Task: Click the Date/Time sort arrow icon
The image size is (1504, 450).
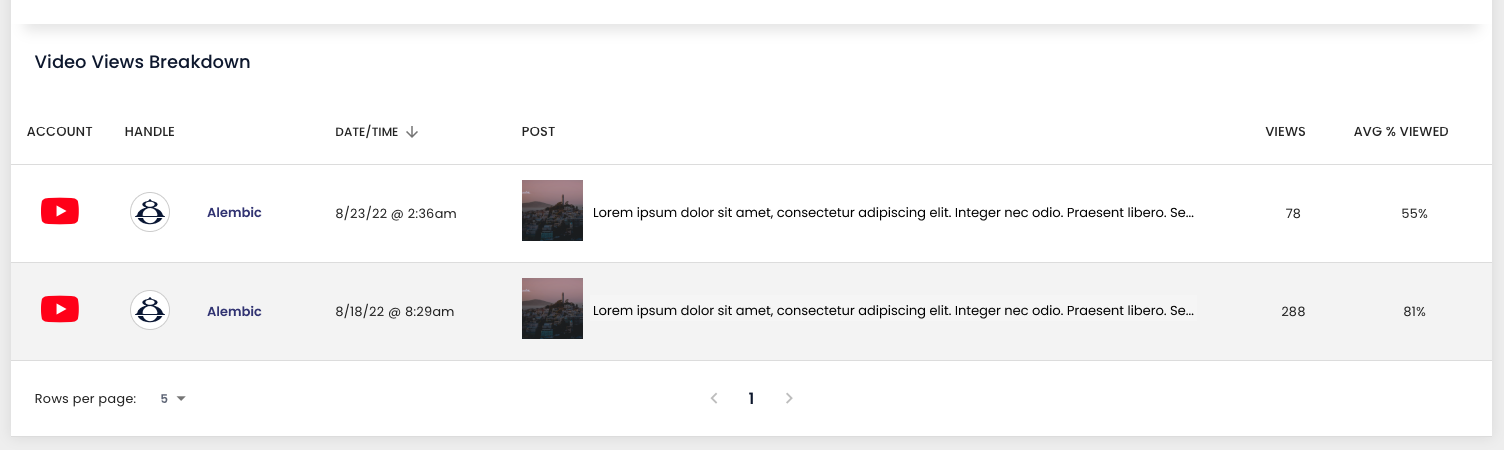Action: click(412, 132)
